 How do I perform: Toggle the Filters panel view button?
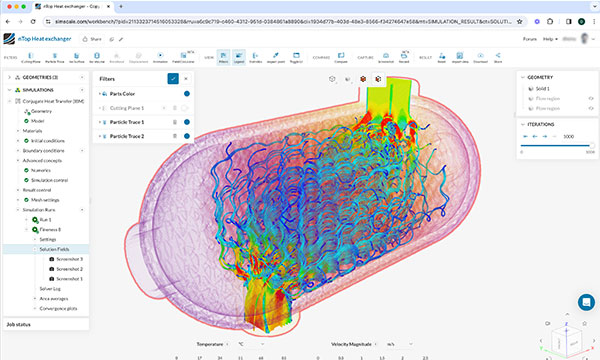pos(223,57)
